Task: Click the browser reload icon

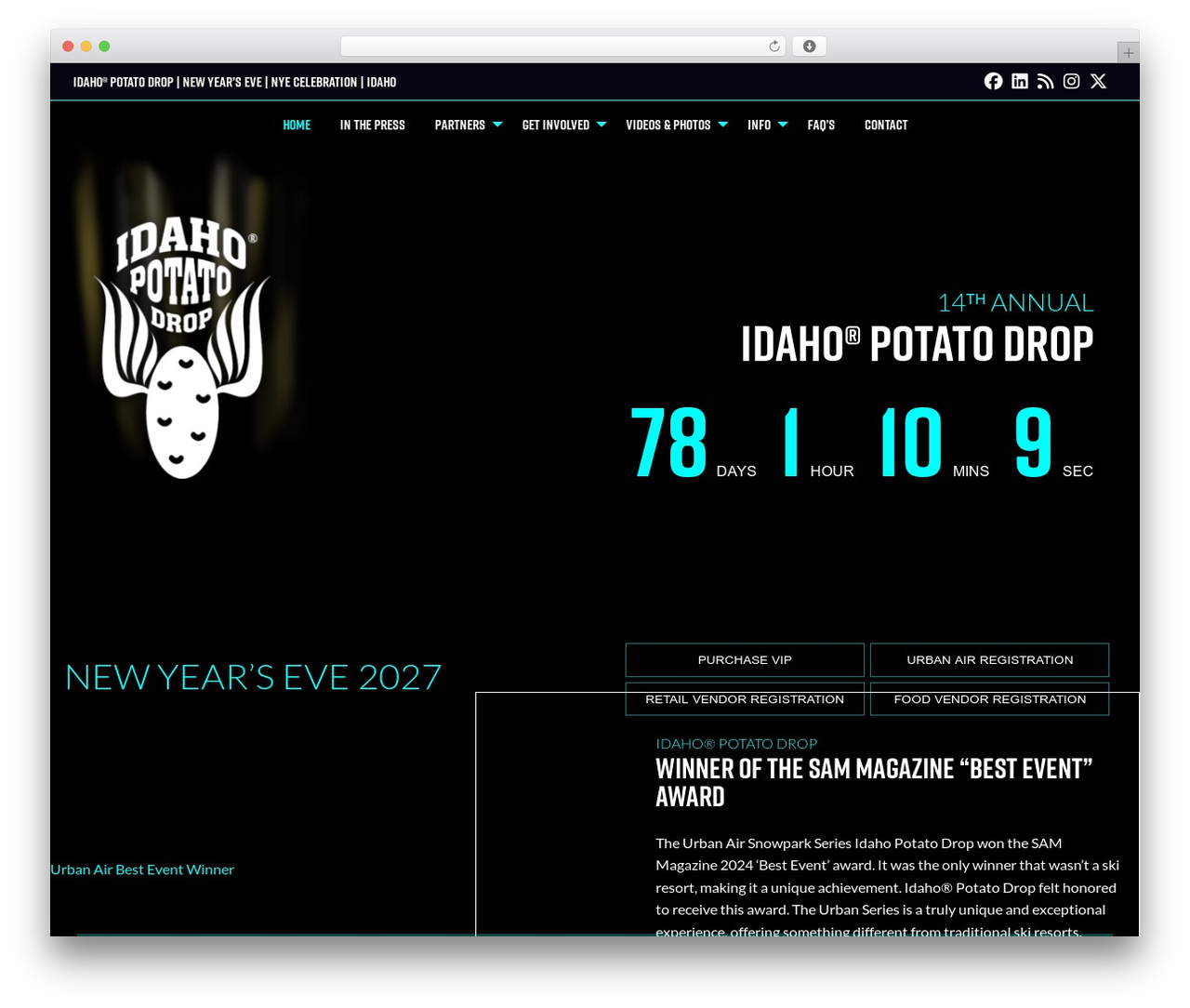Action: coord(773,46)
